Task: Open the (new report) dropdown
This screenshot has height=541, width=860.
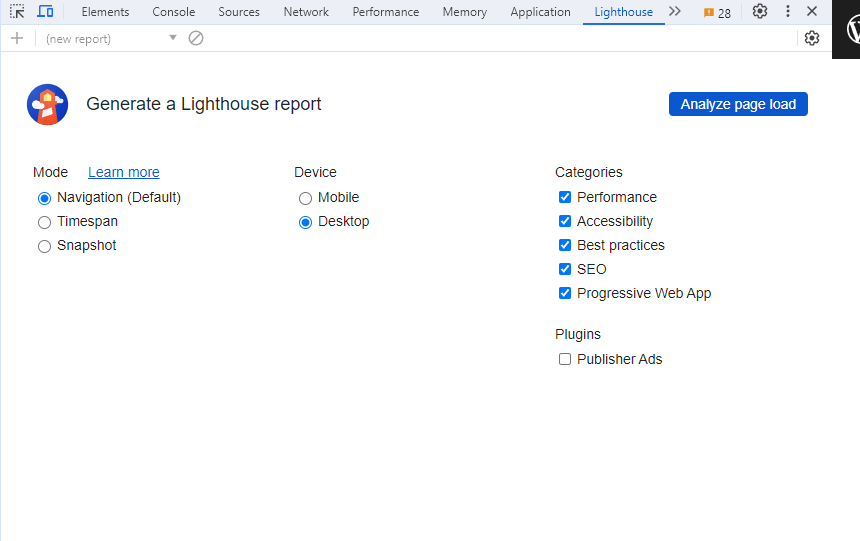Action: [x=111, y=38]
